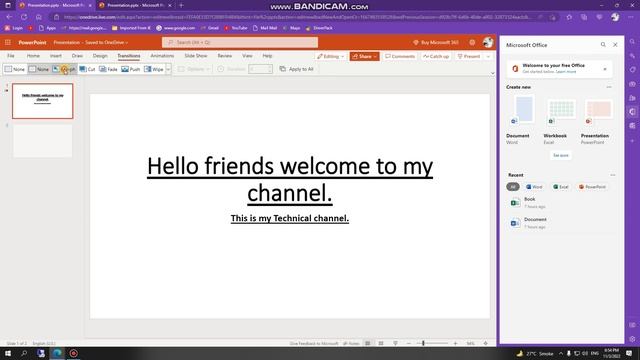Show All recent files filter
Viewport: 640px width, 360px height.
513,187
